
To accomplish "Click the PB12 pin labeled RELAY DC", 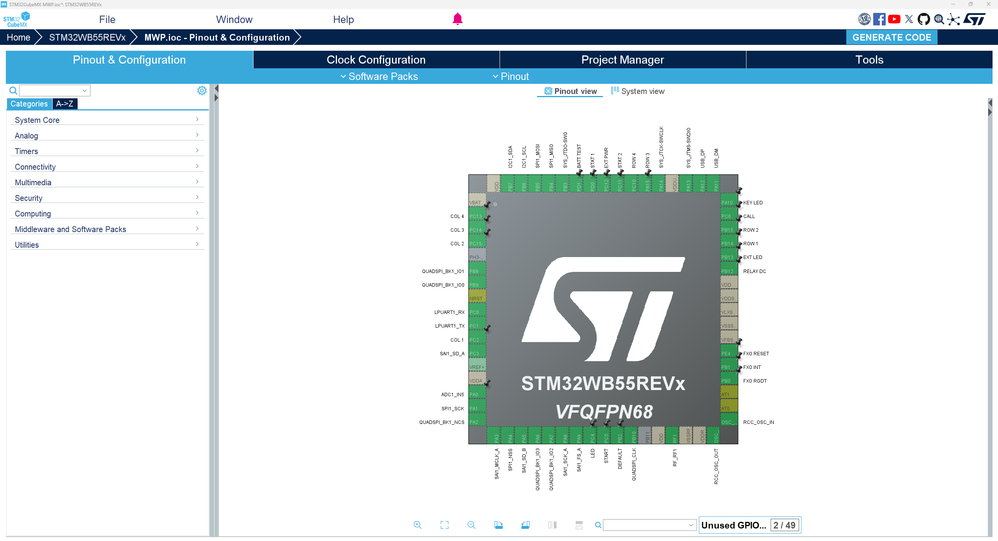I will (729, 271).
